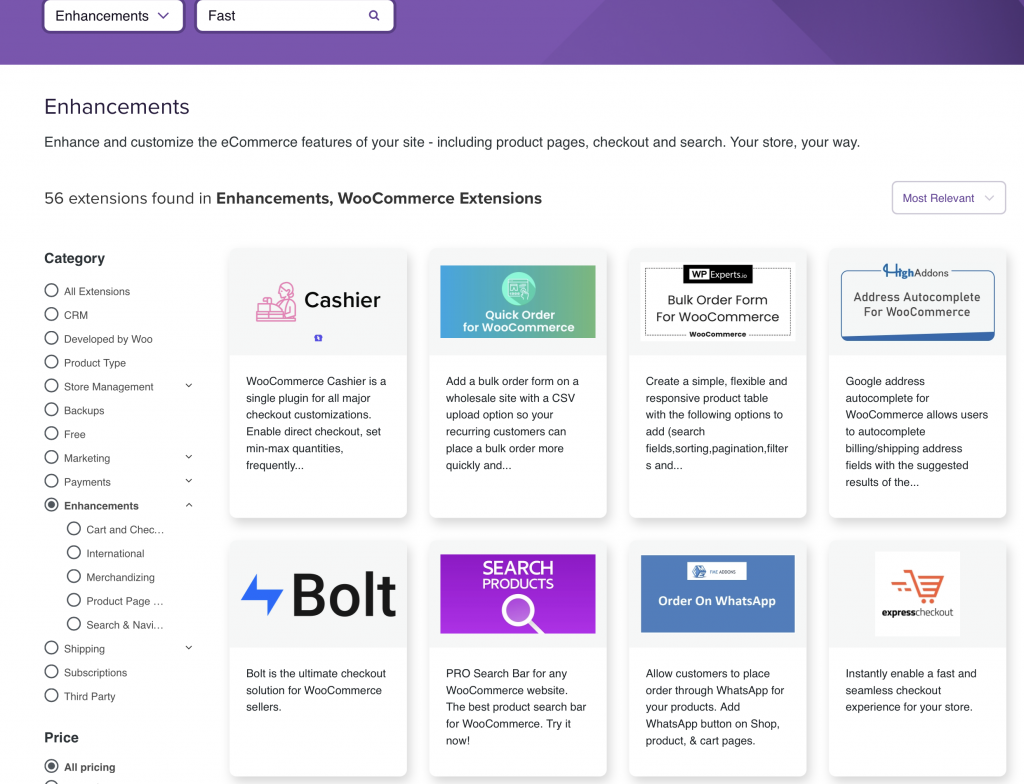Click the Category sidebar heading
The width and height of the screenshot is (1024, 784).
coord(74,258)
